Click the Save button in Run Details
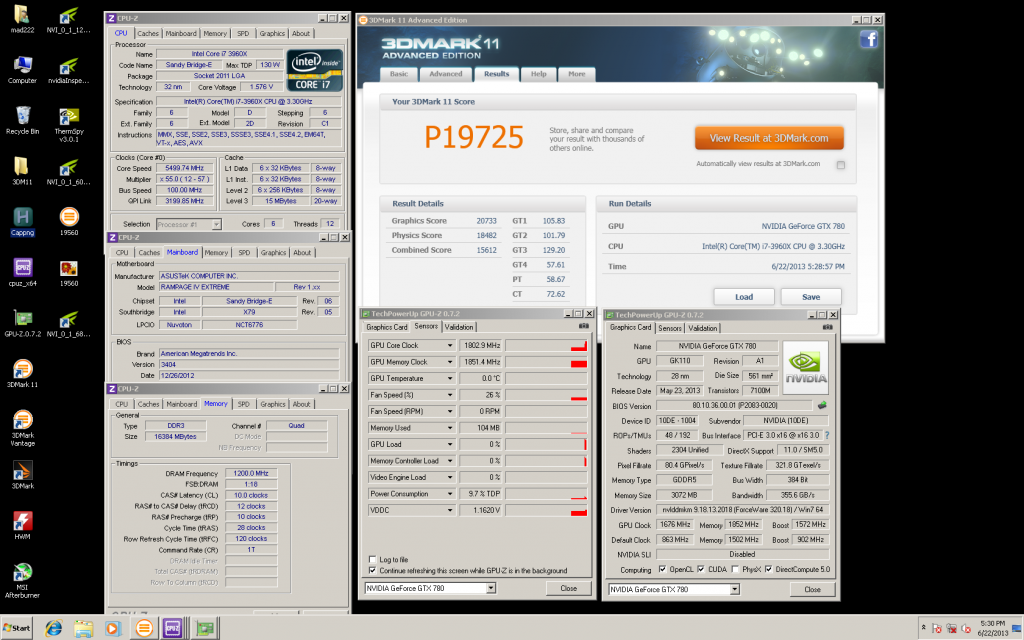This screenshot has height=640, width=1024. (810, 297)
